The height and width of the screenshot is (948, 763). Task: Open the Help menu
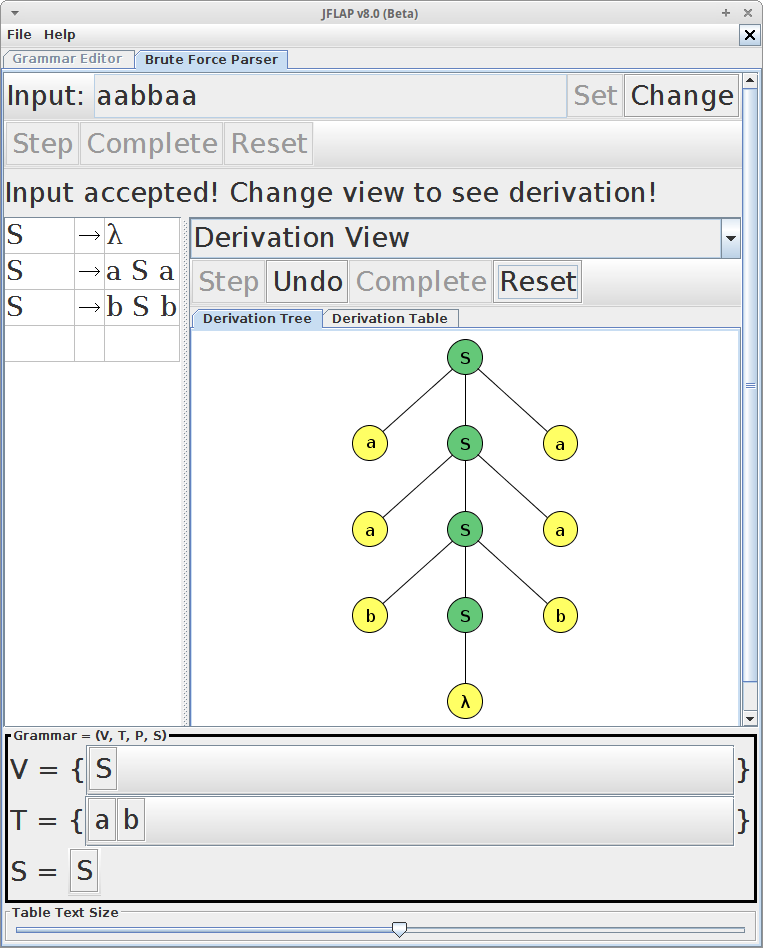(x=60, y=35)
